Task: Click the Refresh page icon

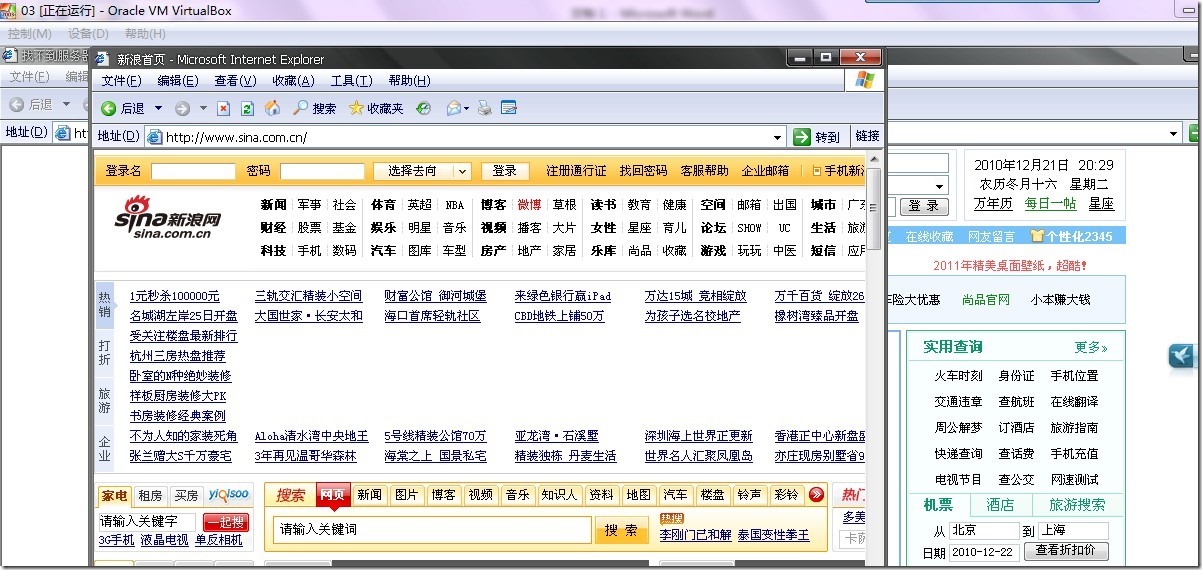Action: [x=247, y=108]
